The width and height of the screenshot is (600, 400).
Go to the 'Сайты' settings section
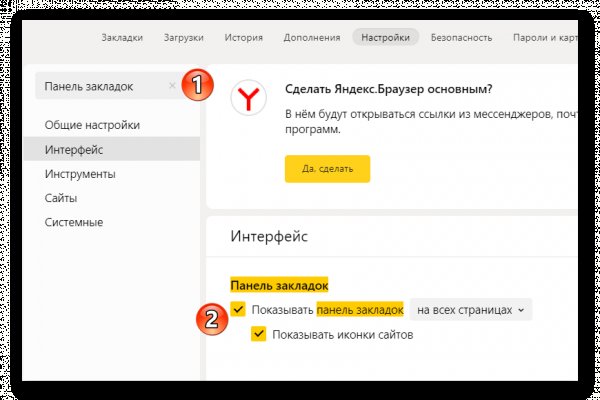click(x=61, y=198)
